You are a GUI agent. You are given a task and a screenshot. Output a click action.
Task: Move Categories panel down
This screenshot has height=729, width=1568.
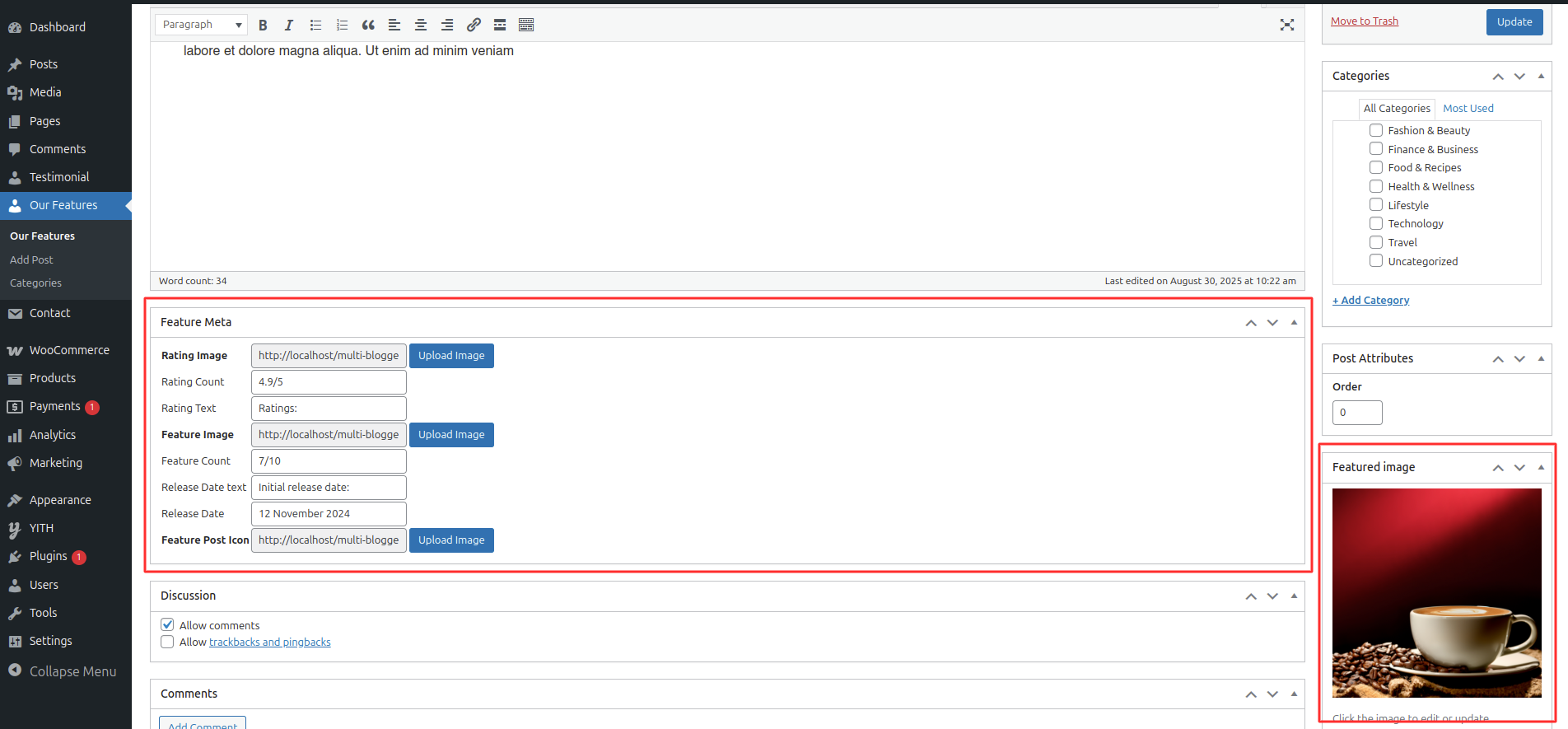[x=1519, y=76]
